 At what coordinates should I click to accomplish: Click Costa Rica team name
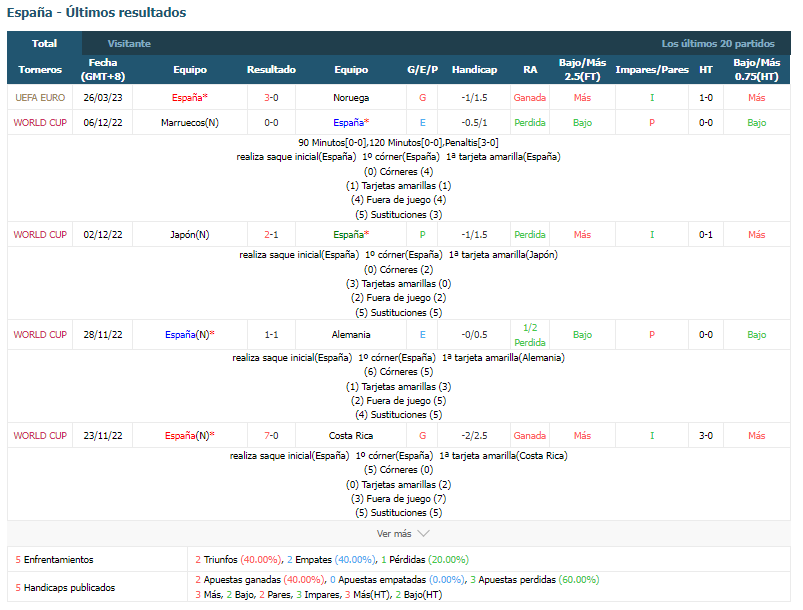pyautogui.click(x=351, y=435)
